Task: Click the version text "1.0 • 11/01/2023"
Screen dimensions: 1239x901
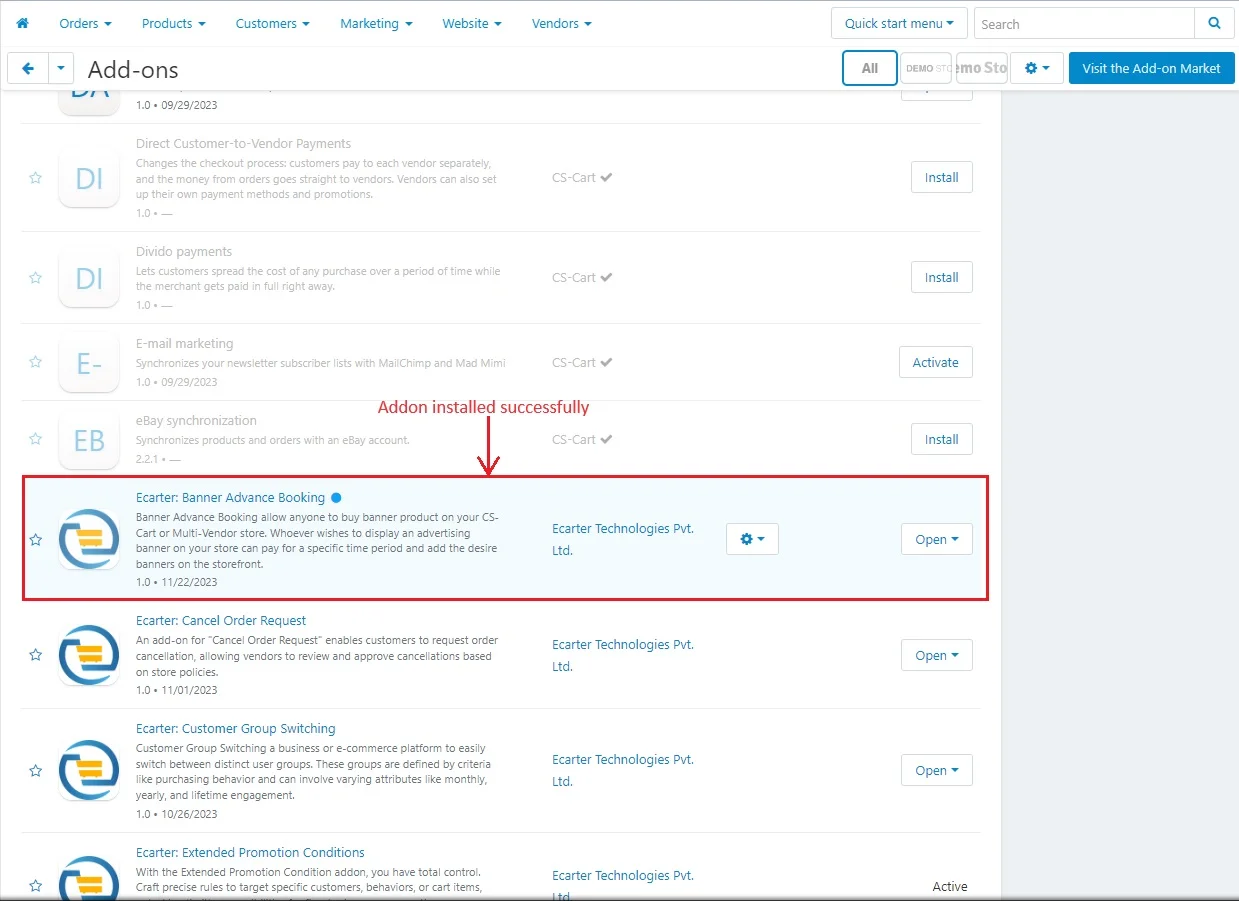Action: point(177,690)
